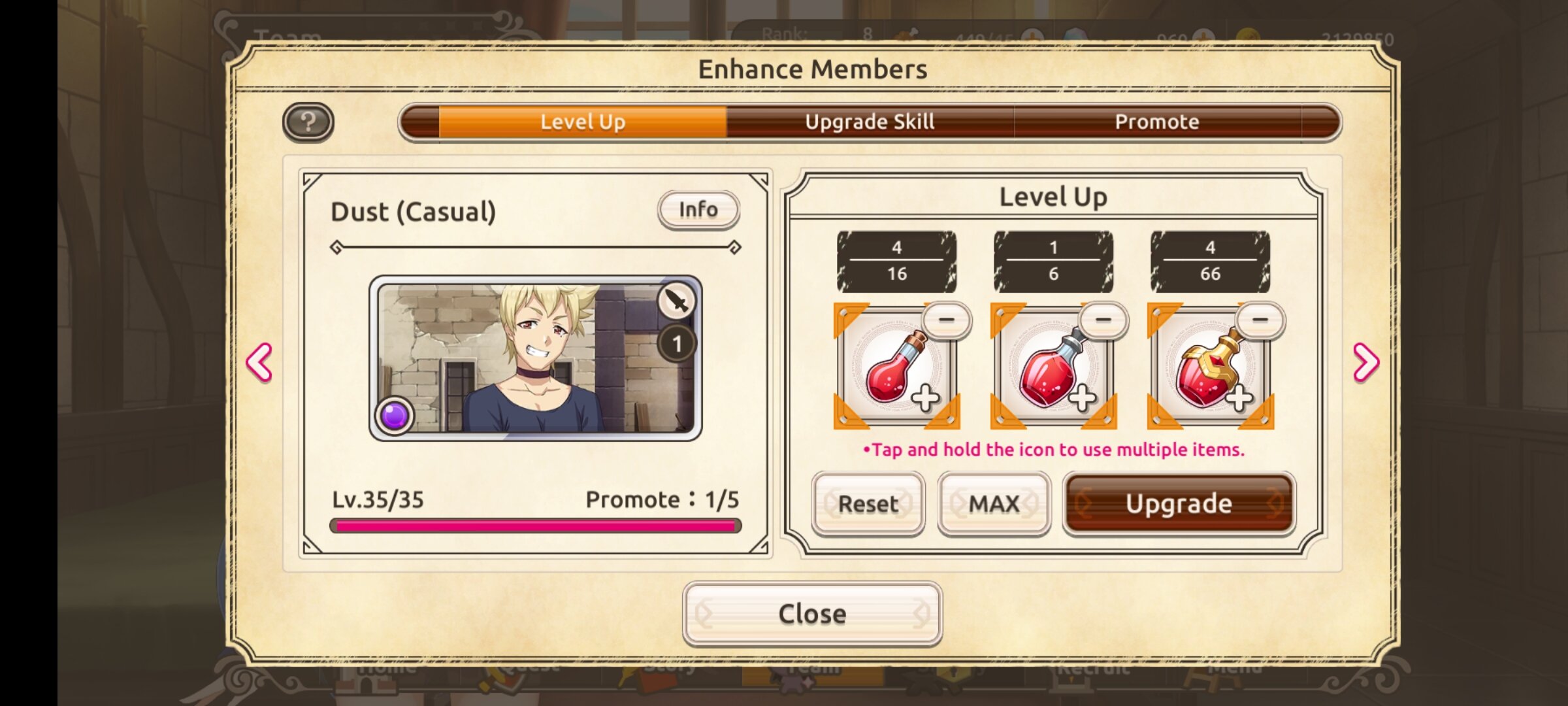Image resolution: width=1568 pixels, height=706 pixels.
Task: Add a medium red potion
Action: click(x=1053, y=366)
